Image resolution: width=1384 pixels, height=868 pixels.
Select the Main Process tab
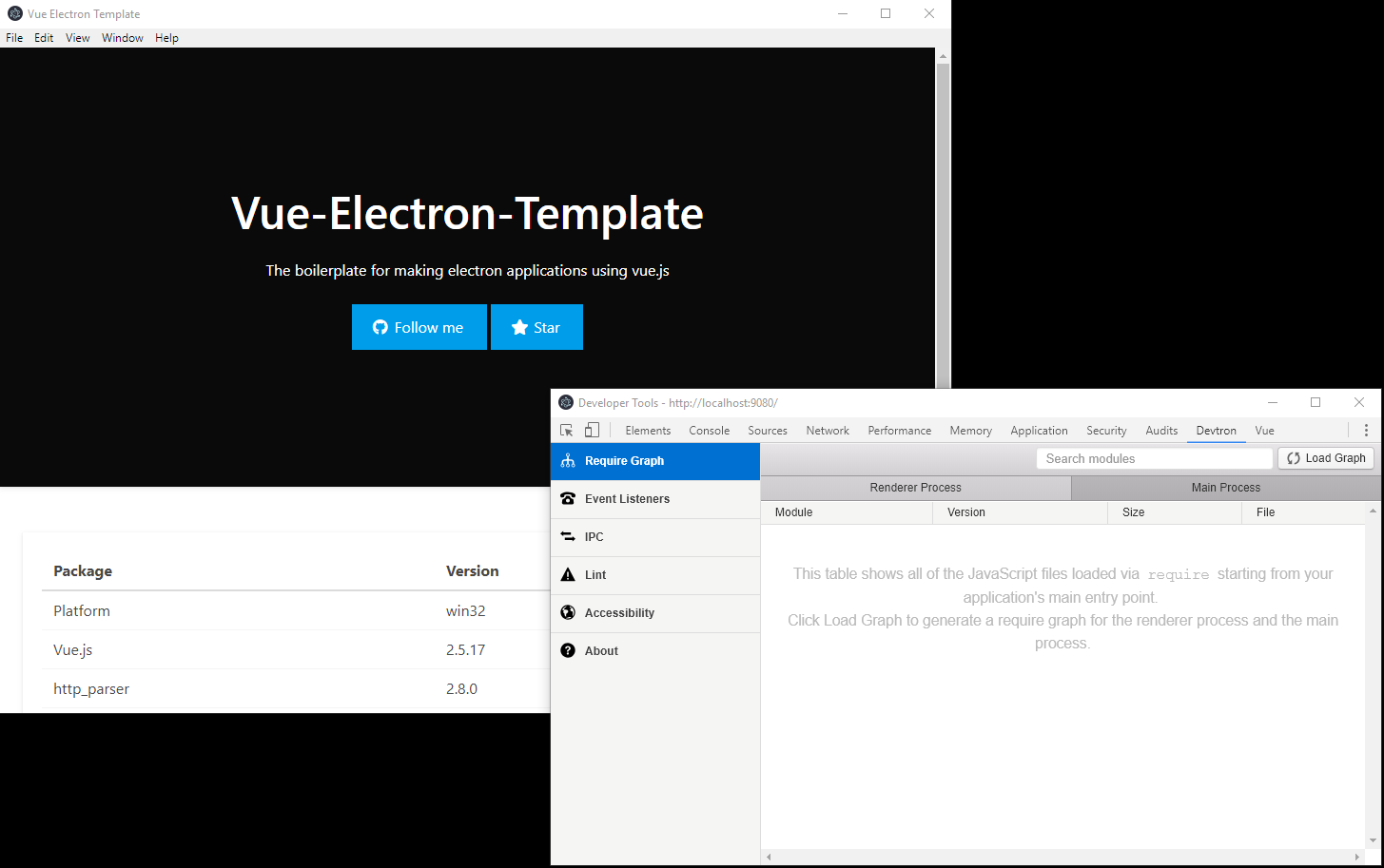pyautogui.click(x=1226, y=488)
